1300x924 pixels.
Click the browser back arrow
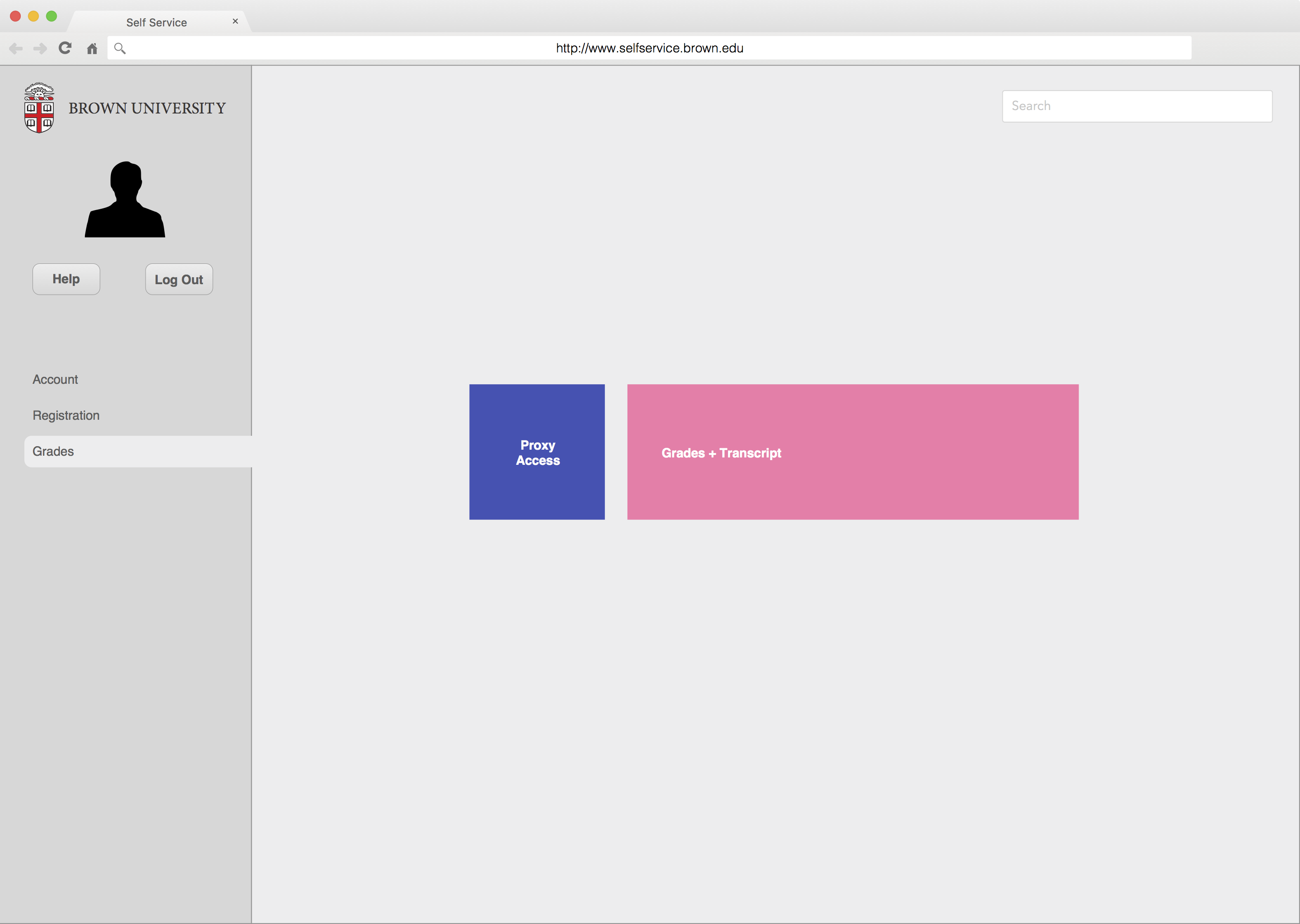16,49
